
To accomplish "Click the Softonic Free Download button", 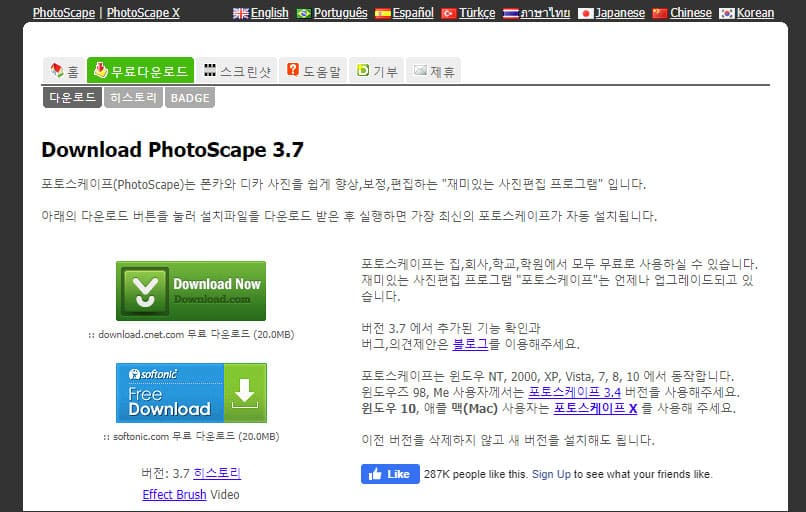I will point(191,393).
